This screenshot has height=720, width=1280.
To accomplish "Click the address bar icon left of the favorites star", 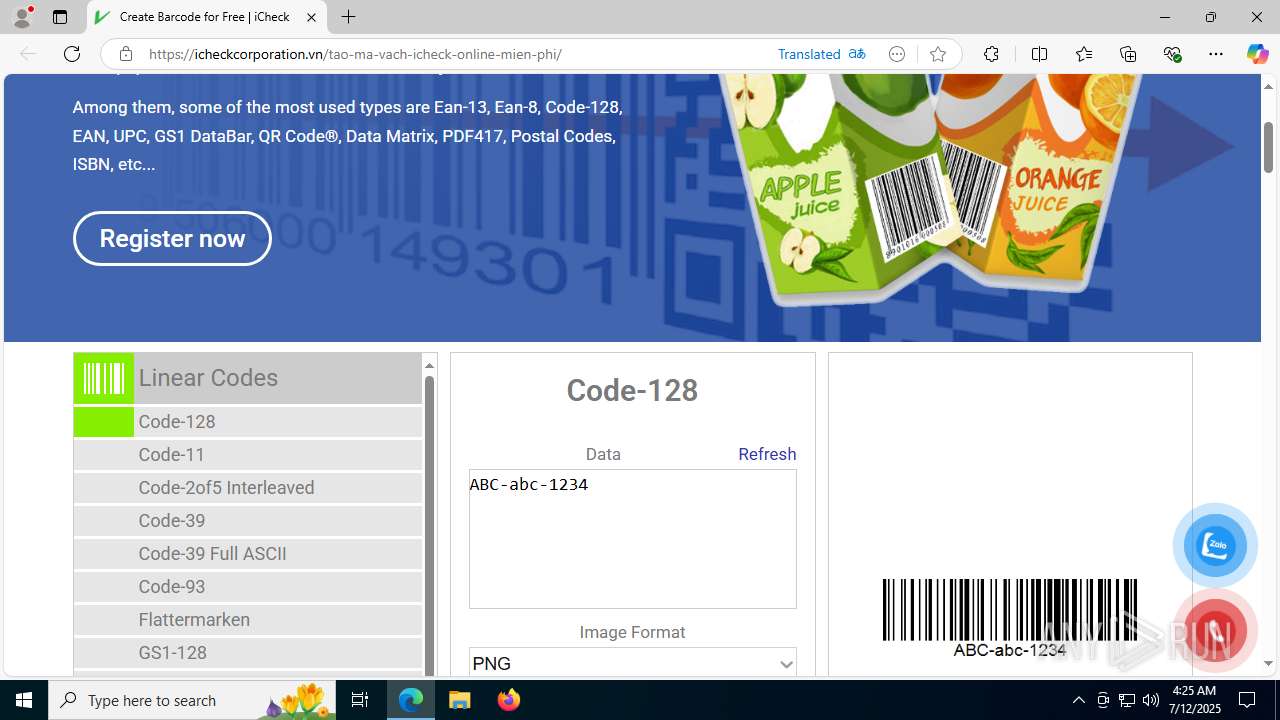I will coord(897,54).
